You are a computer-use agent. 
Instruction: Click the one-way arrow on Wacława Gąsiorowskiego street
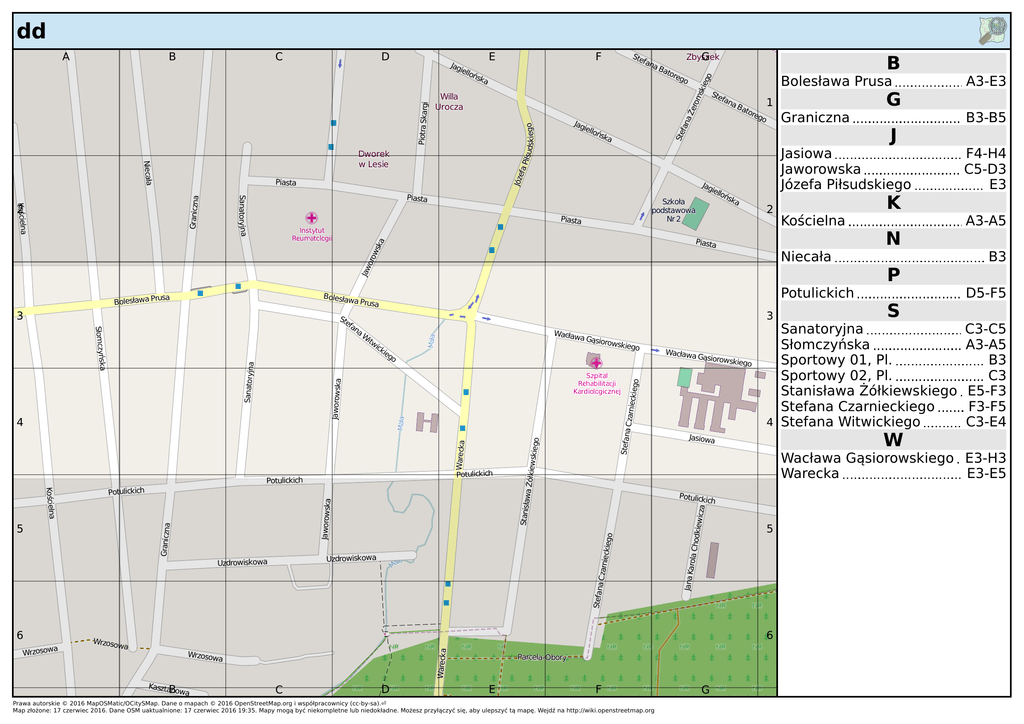coord(654,352)
